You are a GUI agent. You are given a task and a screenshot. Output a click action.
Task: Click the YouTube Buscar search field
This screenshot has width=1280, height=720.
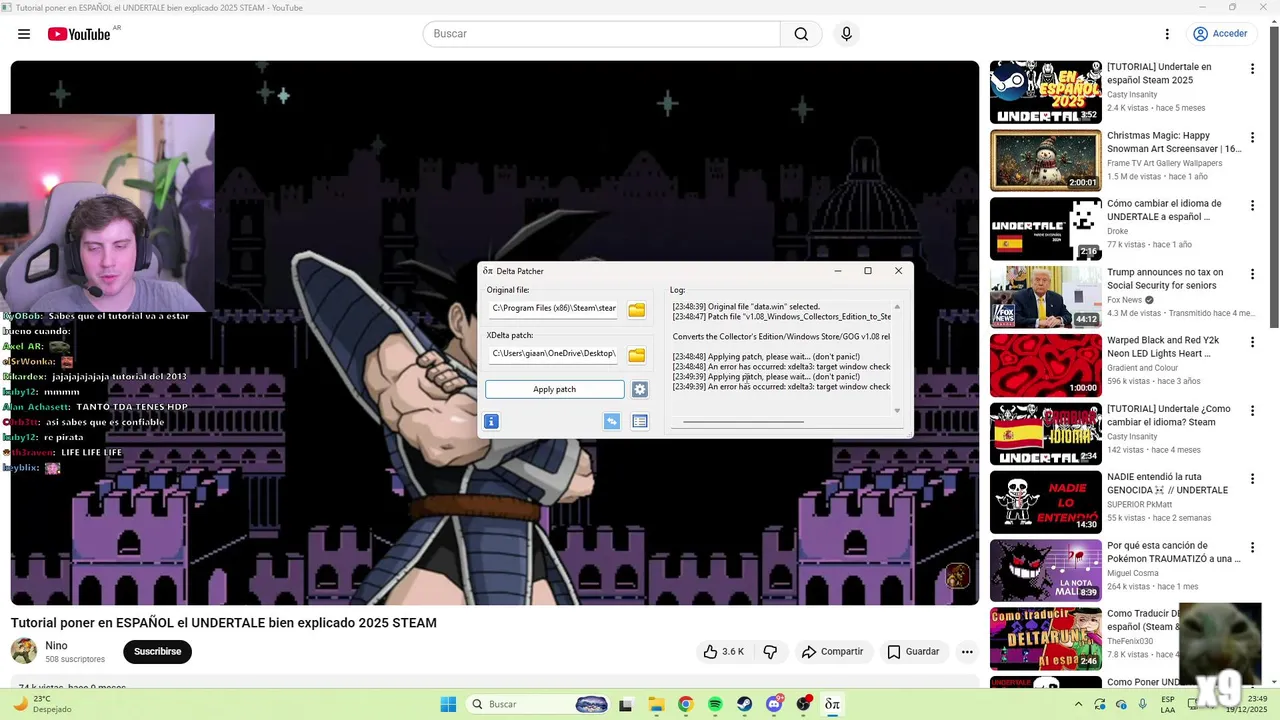click(x=601, y=34)
